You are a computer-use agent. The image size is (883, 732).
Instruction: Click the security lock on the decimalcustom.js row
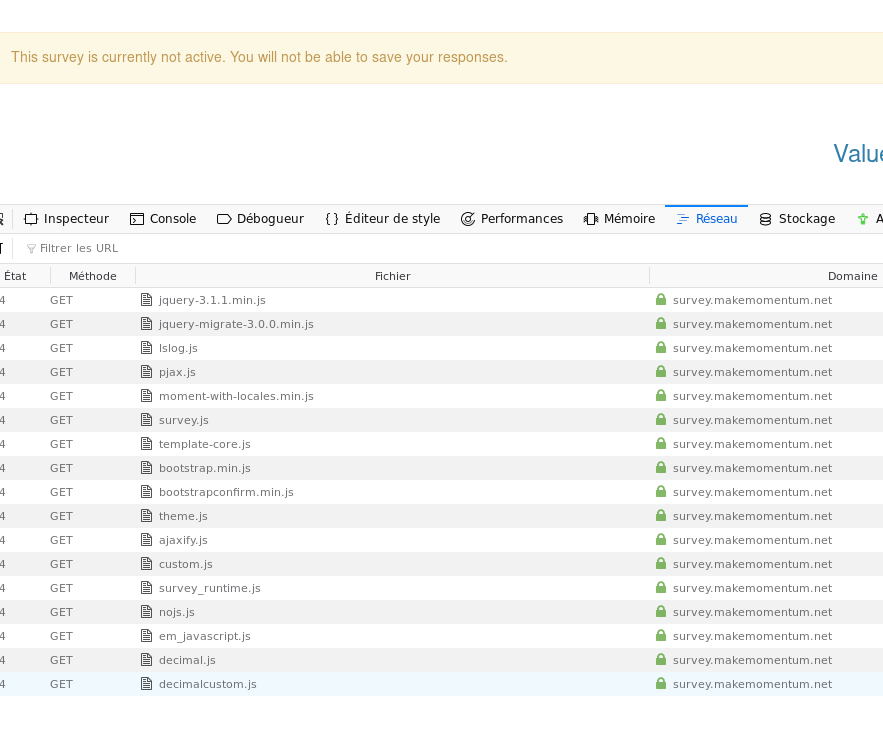(x=660, y=684)
